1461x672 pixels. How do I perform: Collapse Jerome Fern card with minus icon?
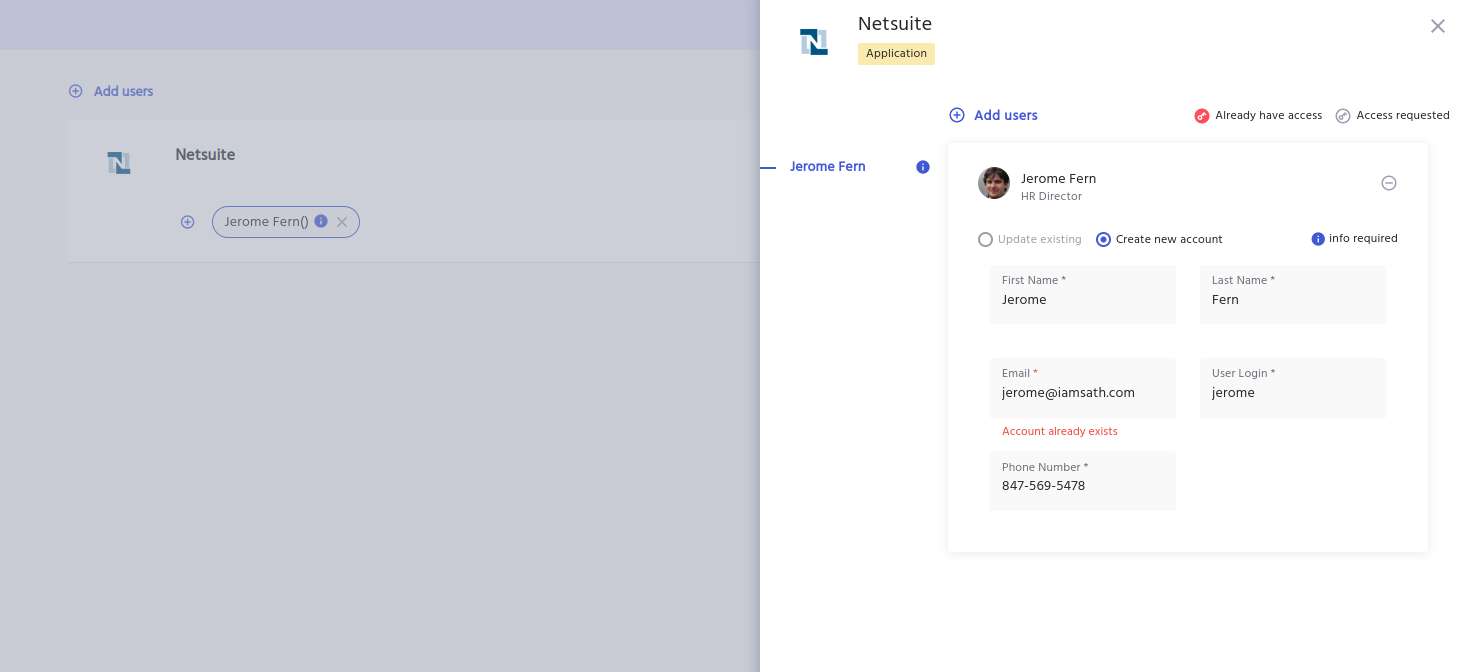(1388, 183)
